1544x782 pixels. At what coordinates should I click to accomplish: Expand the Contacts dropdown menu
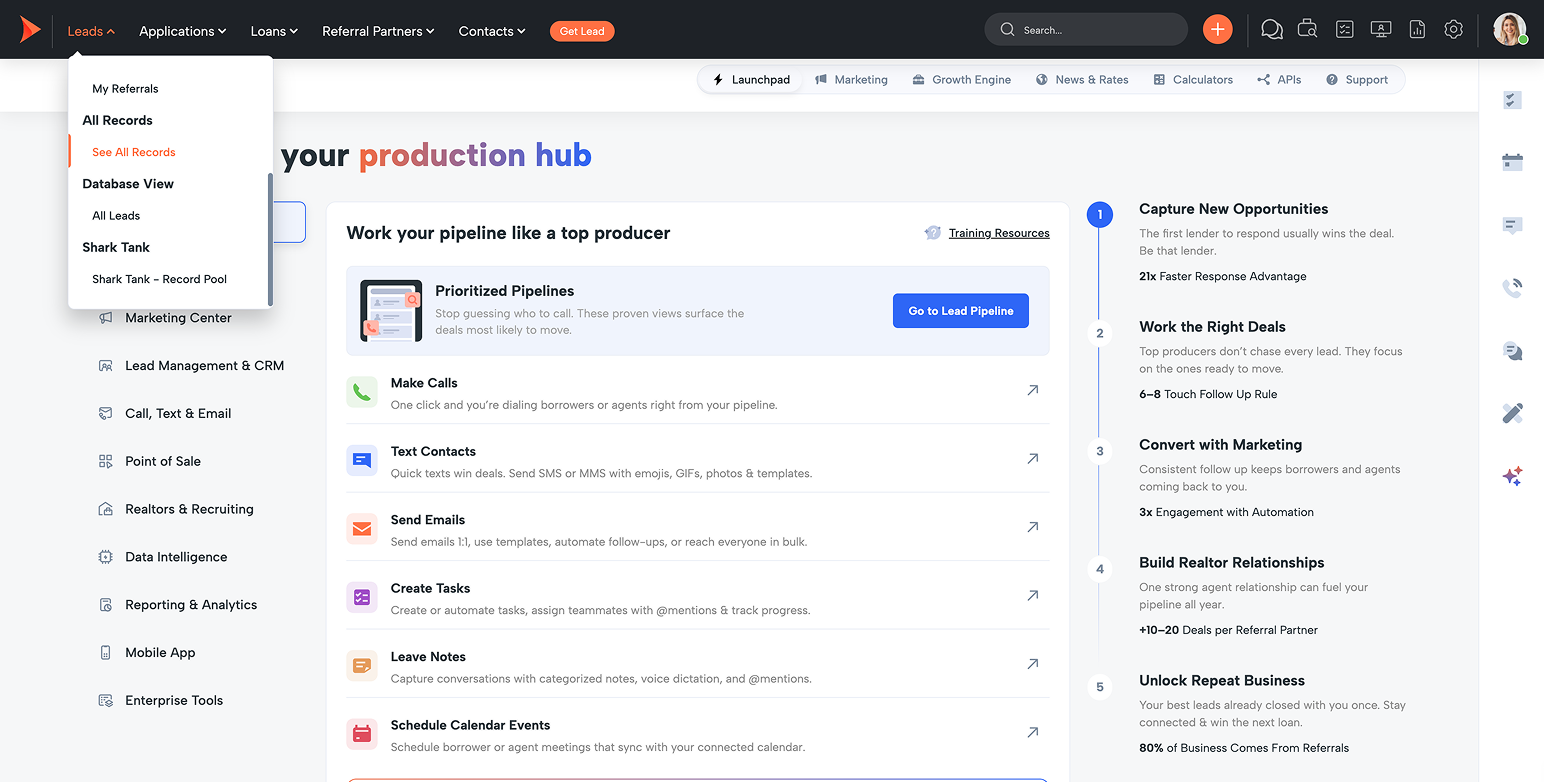click(492, 31)
